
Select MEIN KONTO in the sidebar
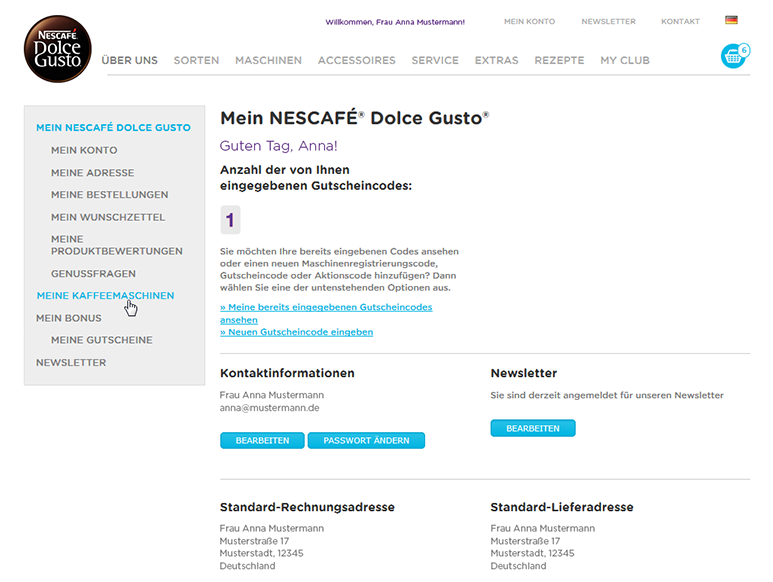point(84,150)
